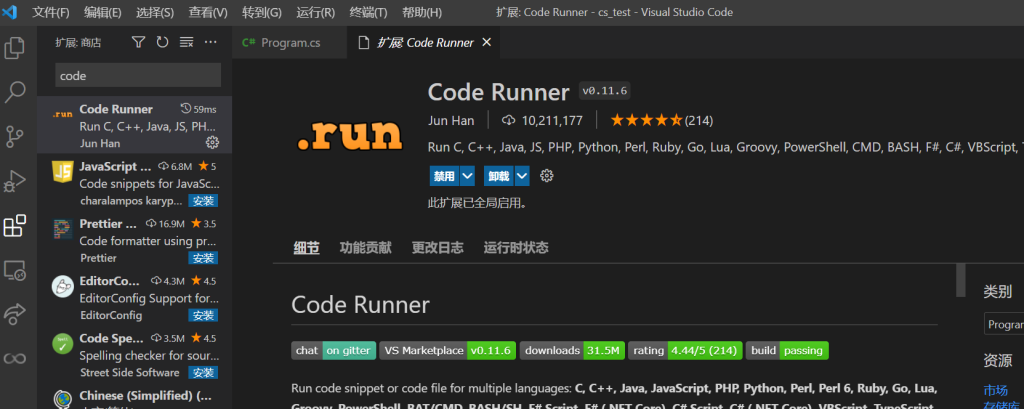The height and width of the screenshot is (409, 1024).
Task: Open the 文件(F) menu
Action: [51, 12]
